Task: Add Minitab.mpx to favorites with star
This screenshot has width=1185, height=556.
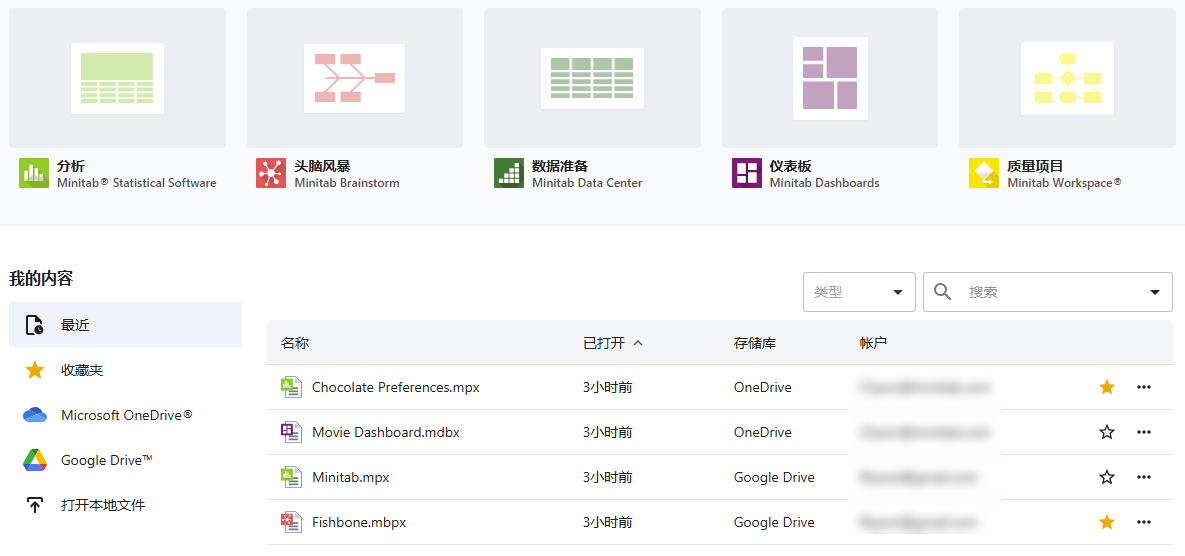Action: (1107, 477)
